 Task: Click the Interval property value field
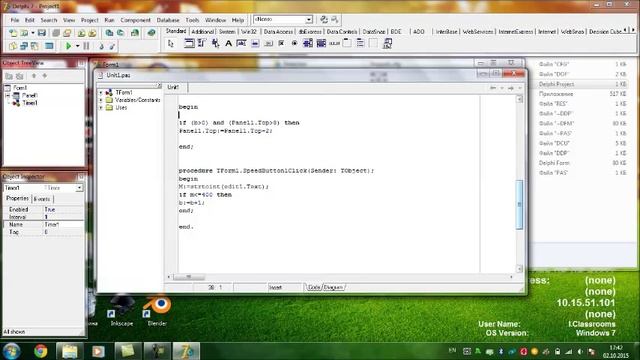click(63, 217)
